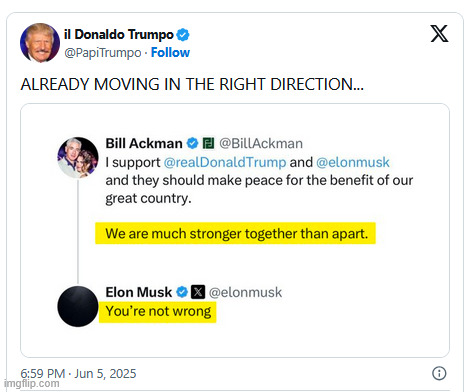Image resolution: width=471 pixels, height=392 pixels.
Task: Click the X affiliate badge beside Elon Musk
Action: [198, 292]
